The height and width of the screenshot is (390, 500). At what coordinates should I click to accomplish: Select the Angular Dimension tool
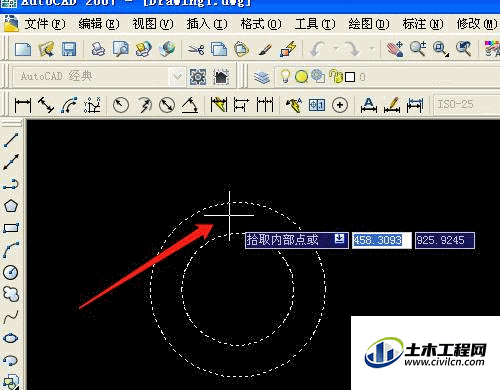190,105
